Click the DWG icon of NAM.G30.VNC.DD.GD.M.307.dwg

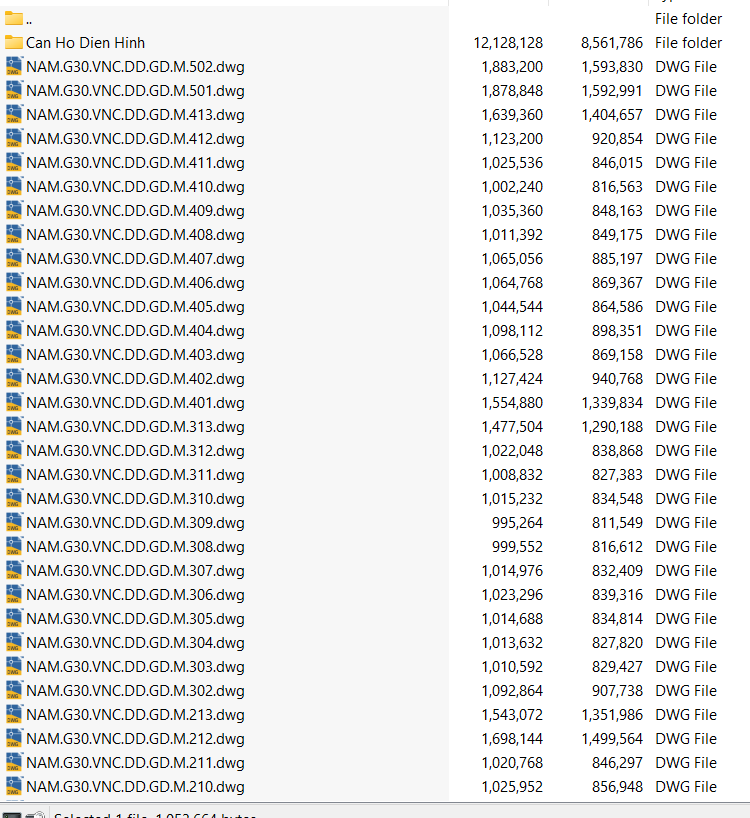point(14,571)
